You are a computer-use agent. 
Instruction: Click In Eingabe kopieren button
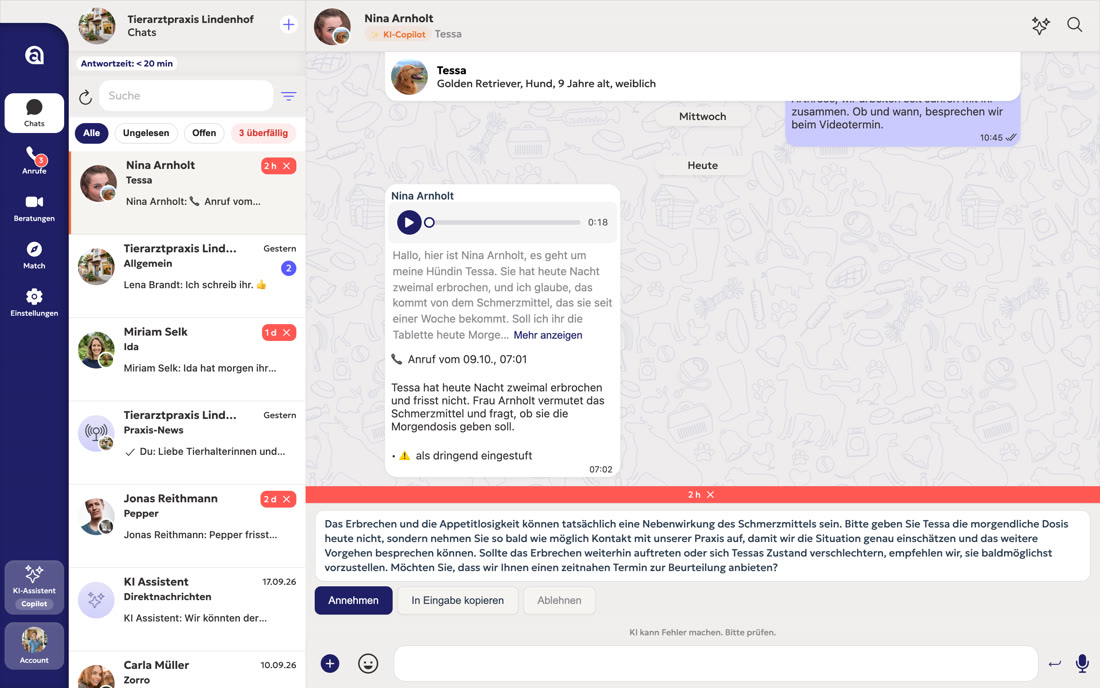pos(457,600)
